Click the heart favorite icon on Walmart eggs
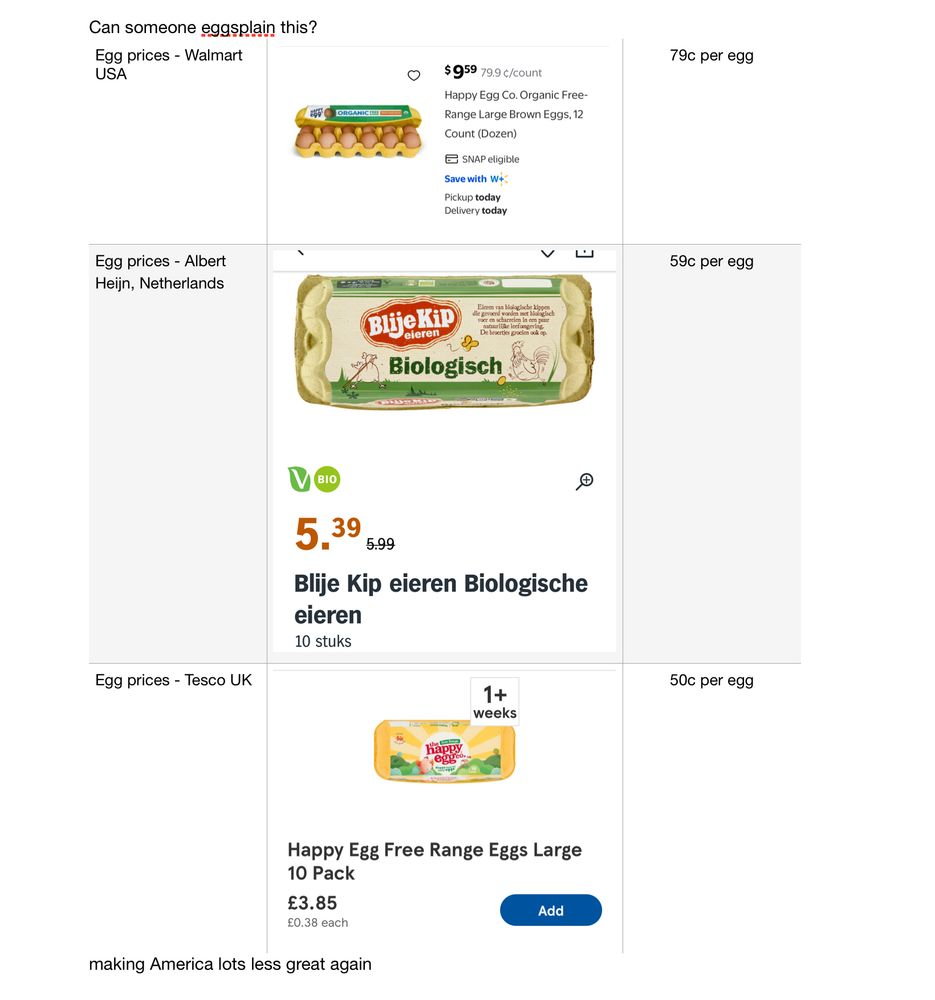 414,76
